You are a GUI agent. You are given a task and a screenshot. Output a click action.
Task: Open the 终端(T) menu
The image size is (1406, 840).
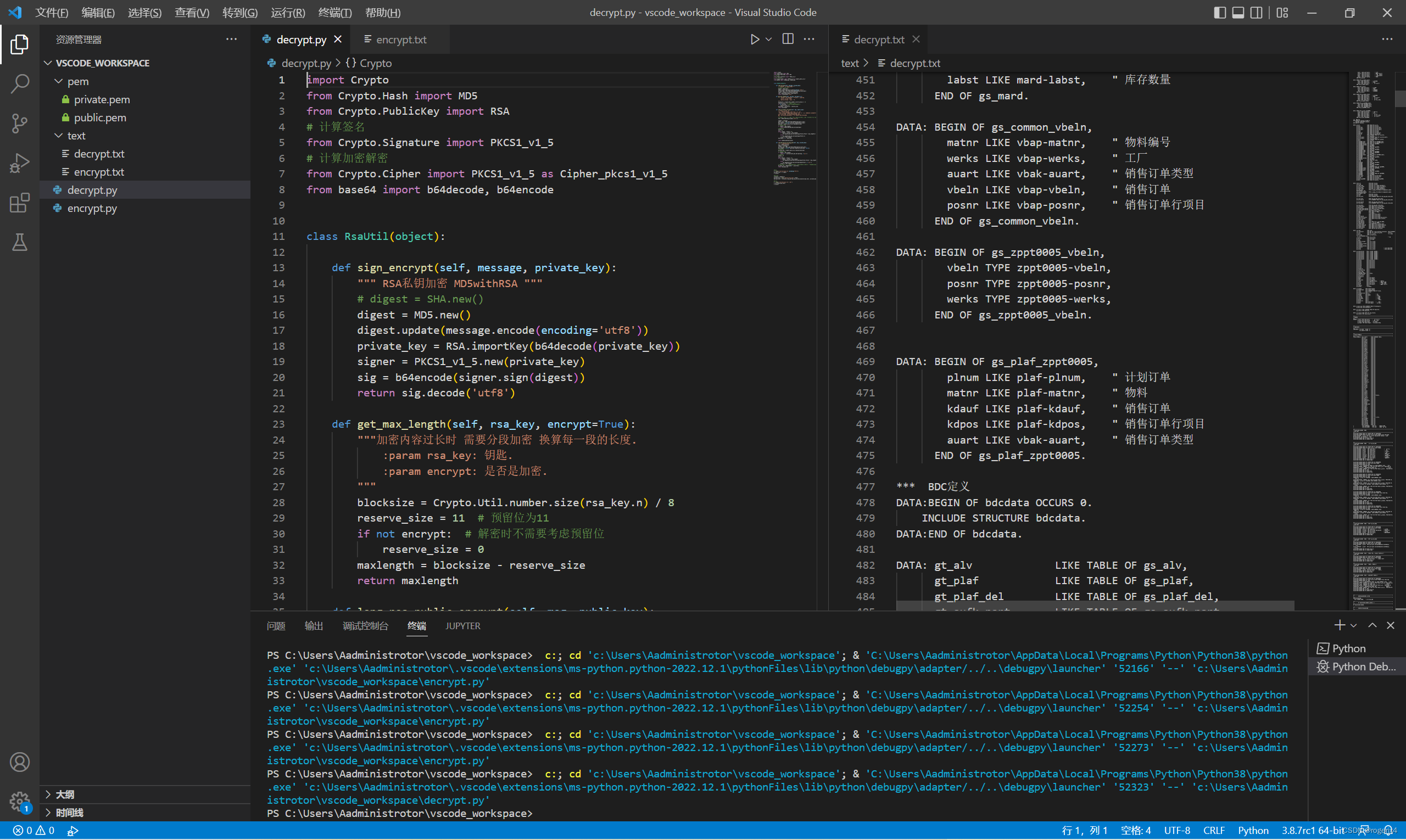tap(334, 13)
